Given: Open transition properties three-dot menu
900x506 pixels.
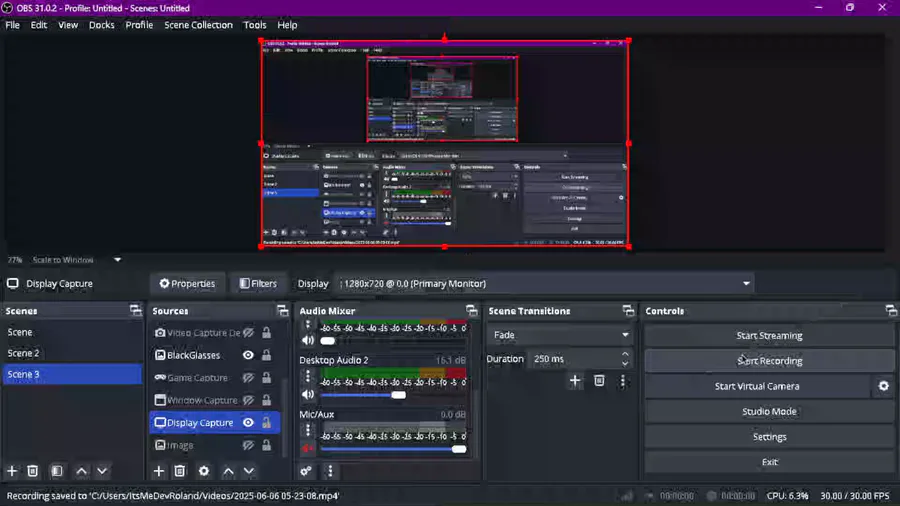Looking at the screenshot, I should pyautogui.click(x=623, y=380).
